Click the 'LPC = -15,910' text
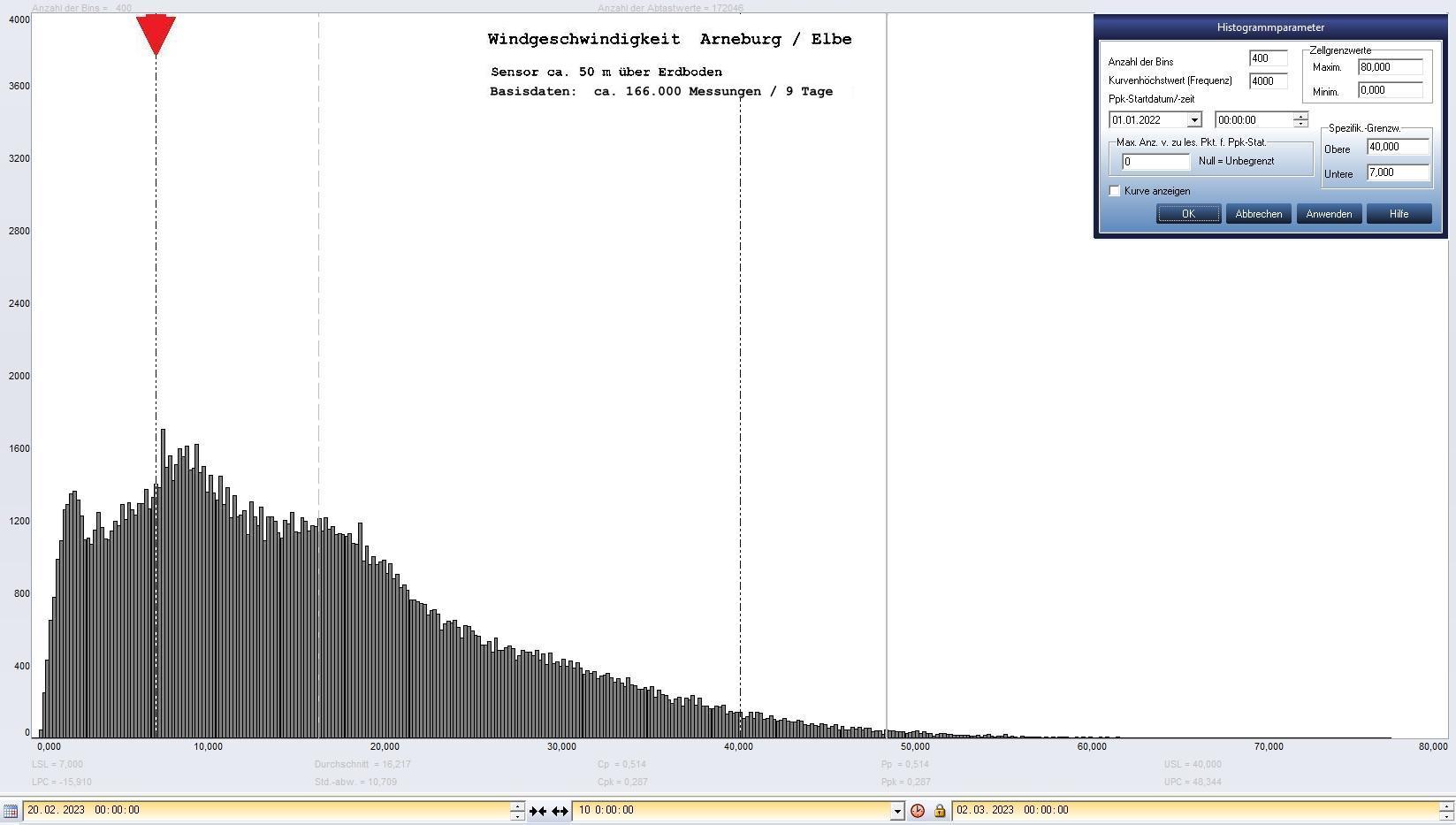Image resolution: width=1456 pixels, height=825 pixels. [x=62, y=783]
